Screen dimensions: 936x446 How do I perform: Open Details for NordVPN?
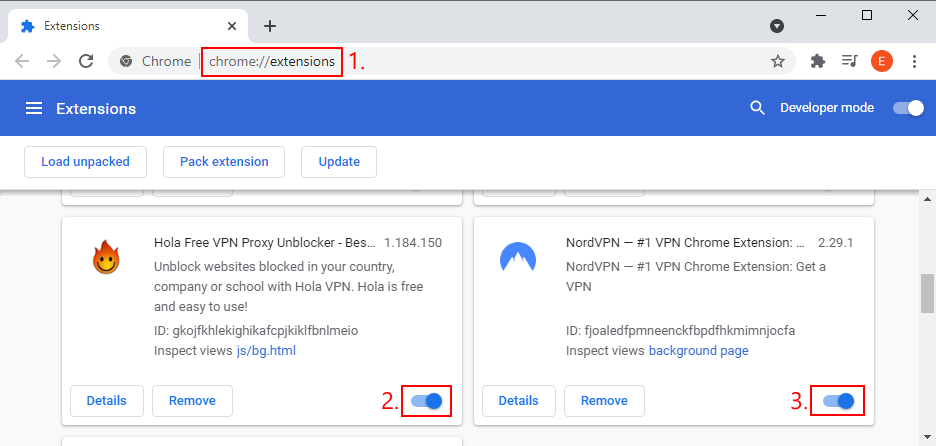tap(519, 401)
